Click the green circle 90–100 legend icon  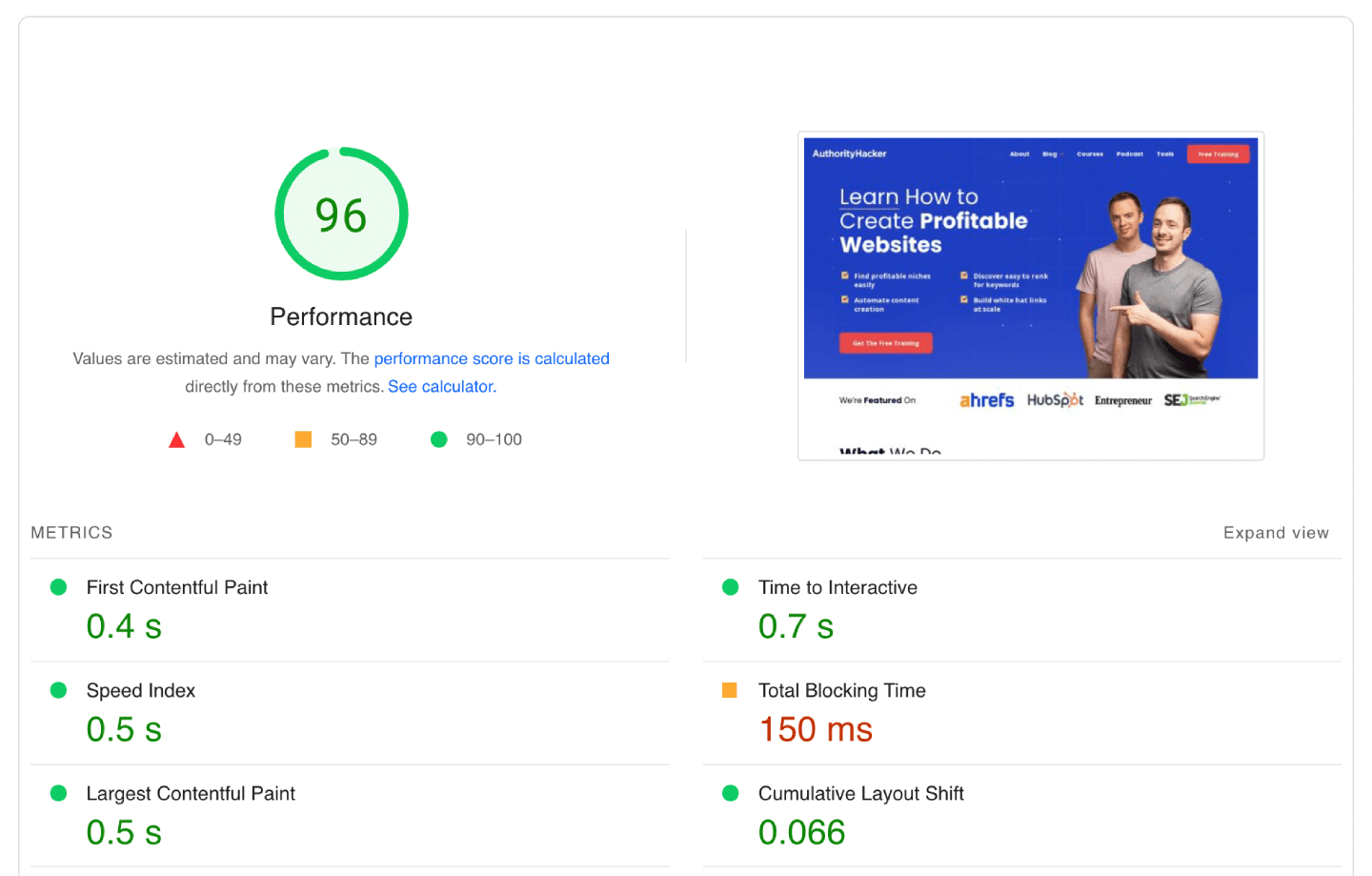coord(438,439)
